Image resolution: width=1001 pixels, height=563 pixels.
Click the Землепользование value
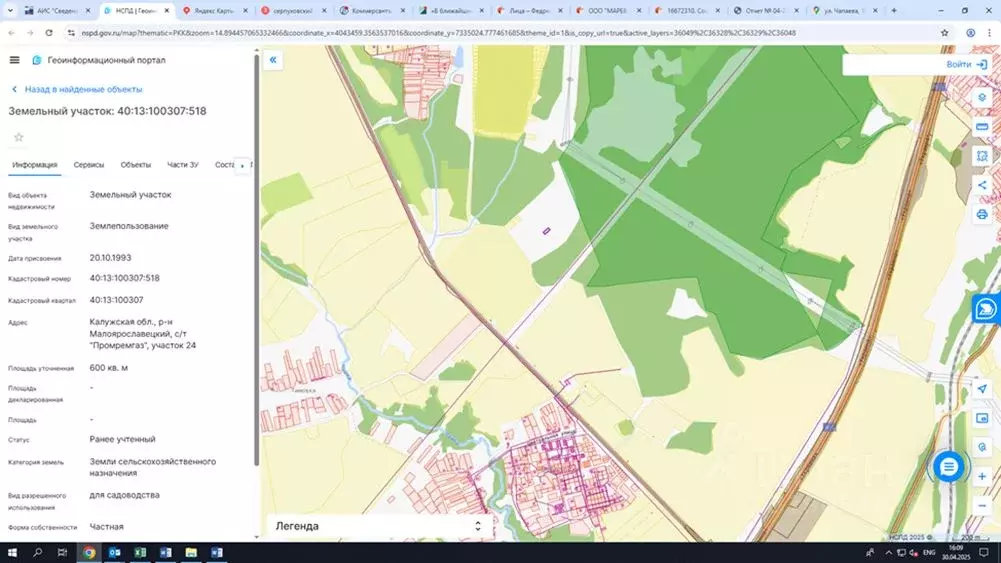point(129,226)
